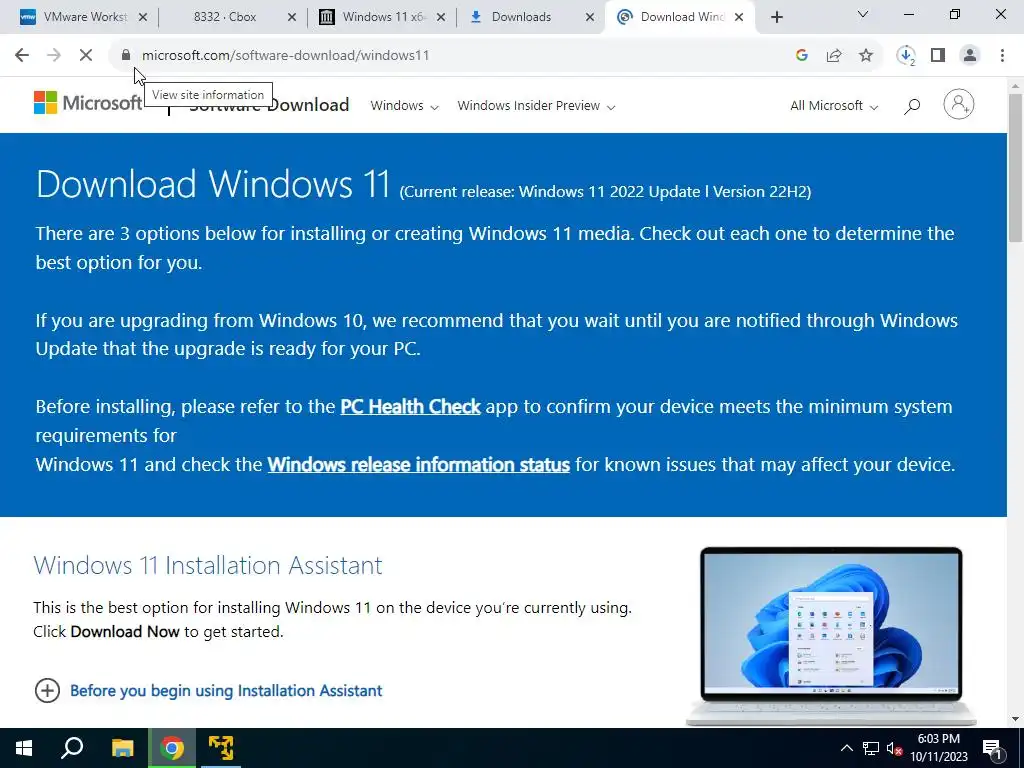
Task: Close the Downloads tab
Action: (x=590, y=17)
